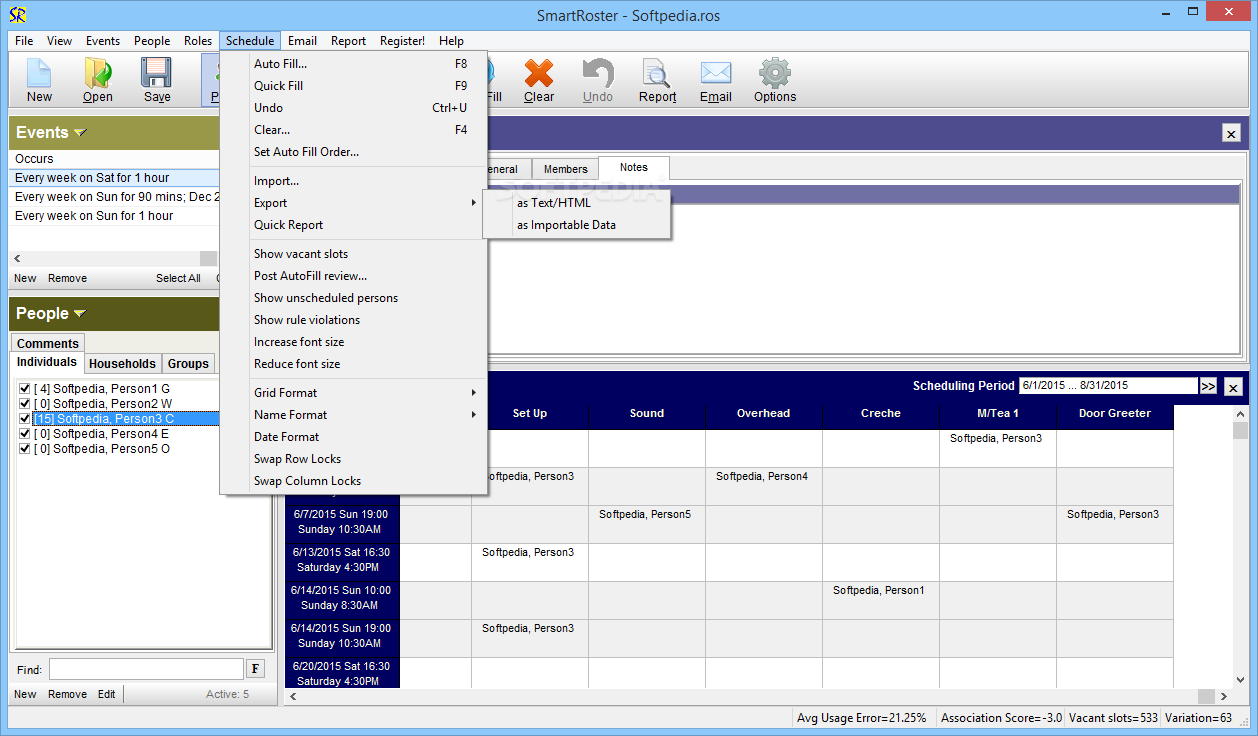Click the SmartRoster app icon in title bar
Viewport: 1258px width, 736px height.
[x=17, y=15]
